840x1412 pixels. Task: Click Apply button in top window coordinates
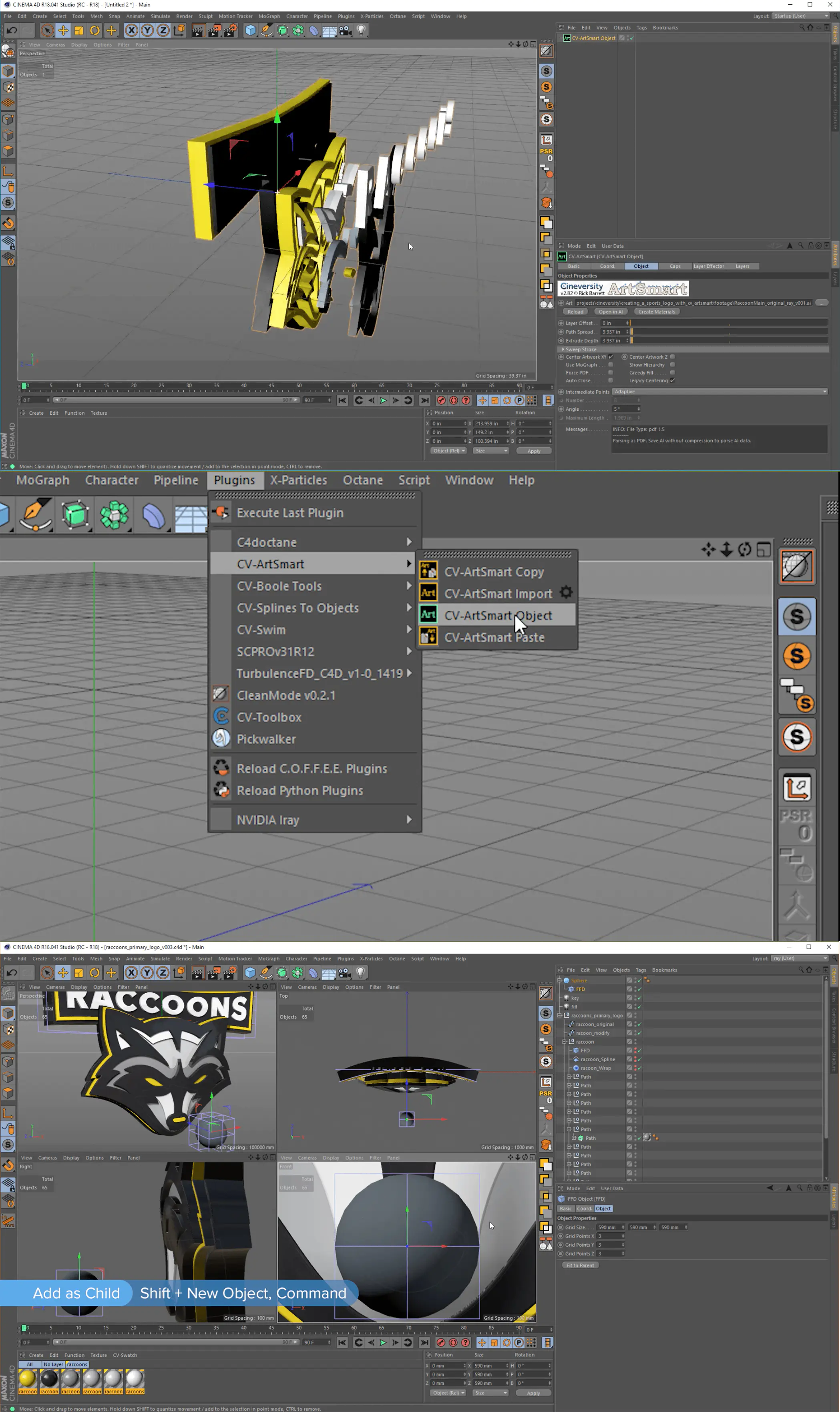[x=534, y=451]
